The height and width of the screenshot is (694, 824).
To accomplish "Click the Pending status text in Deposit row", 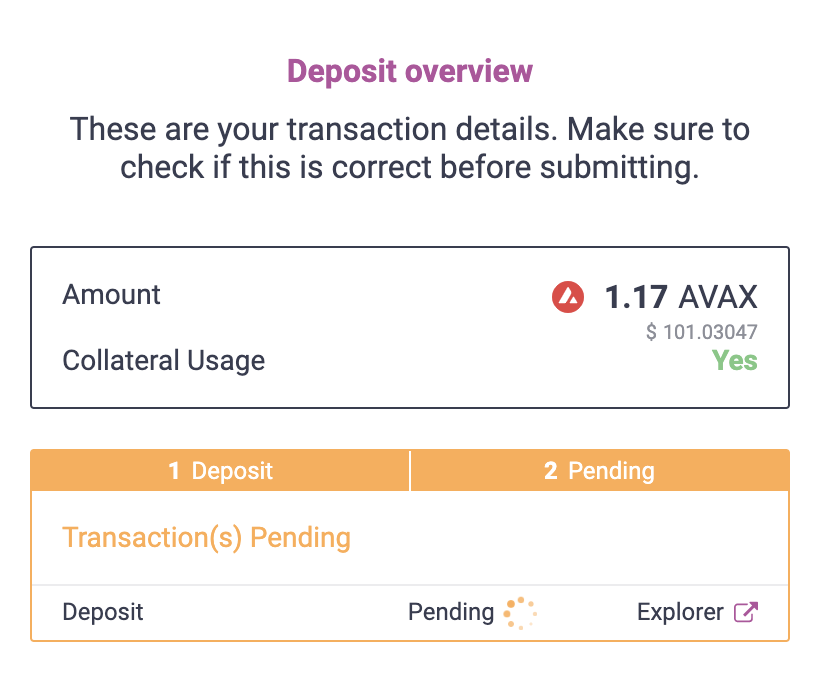I will pyautogui.click(x=451, y=612).
